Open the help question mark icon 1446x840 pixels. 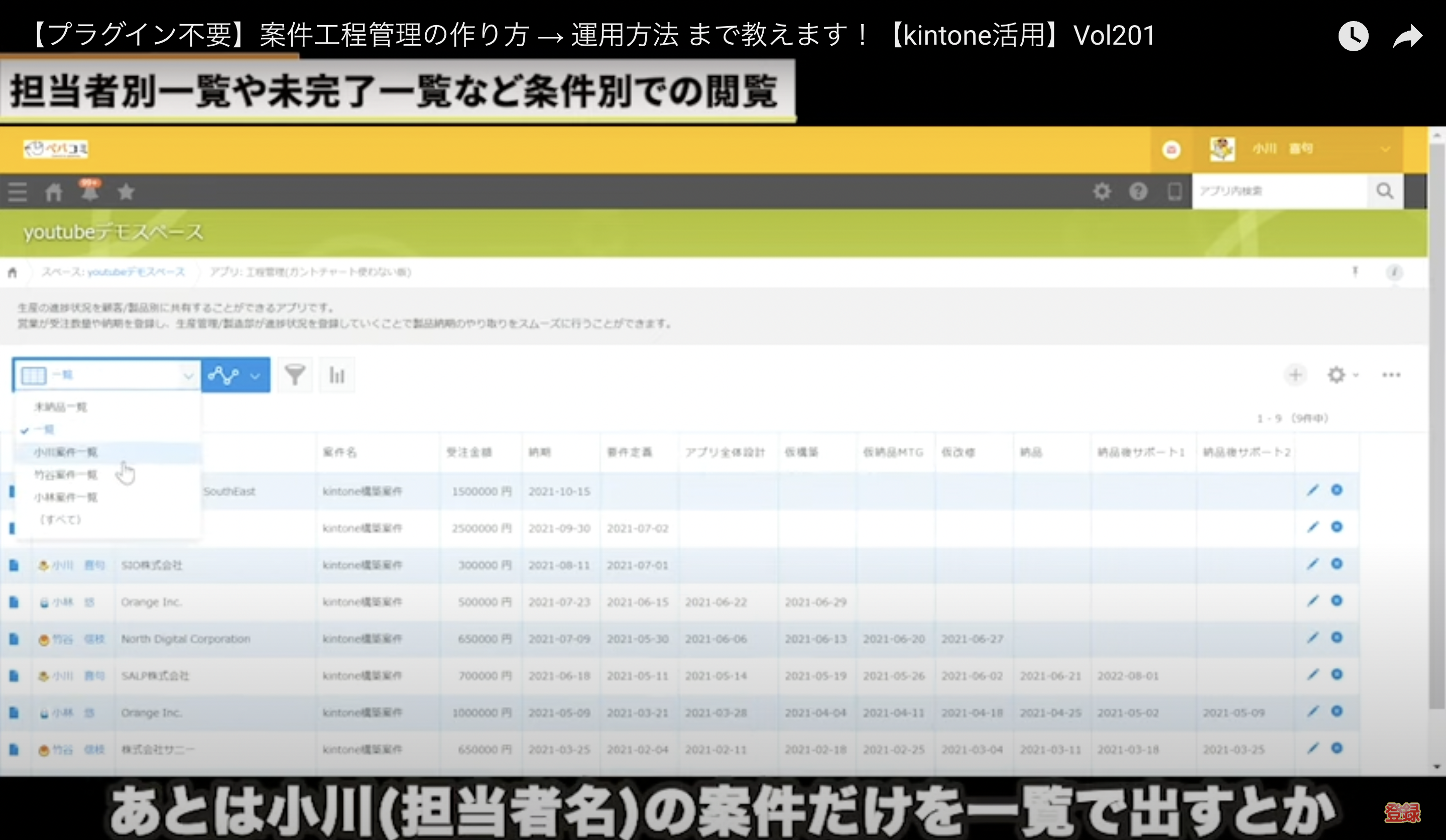[x=1138, y=191]
